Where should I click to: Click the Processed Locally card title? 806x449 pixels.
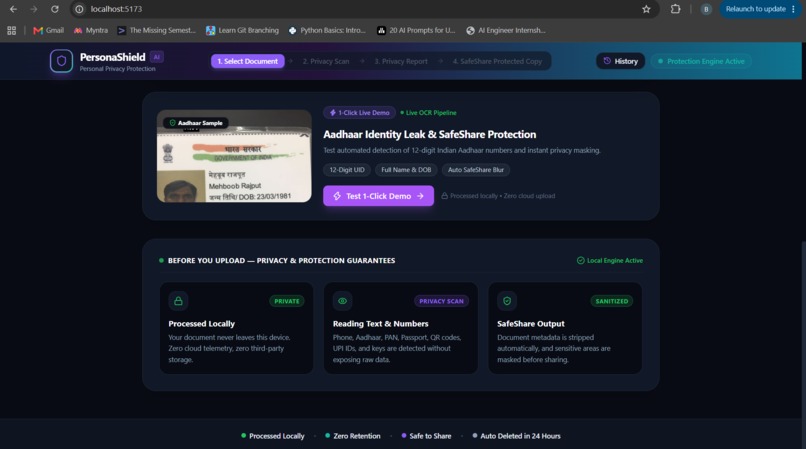click(202, 324)
